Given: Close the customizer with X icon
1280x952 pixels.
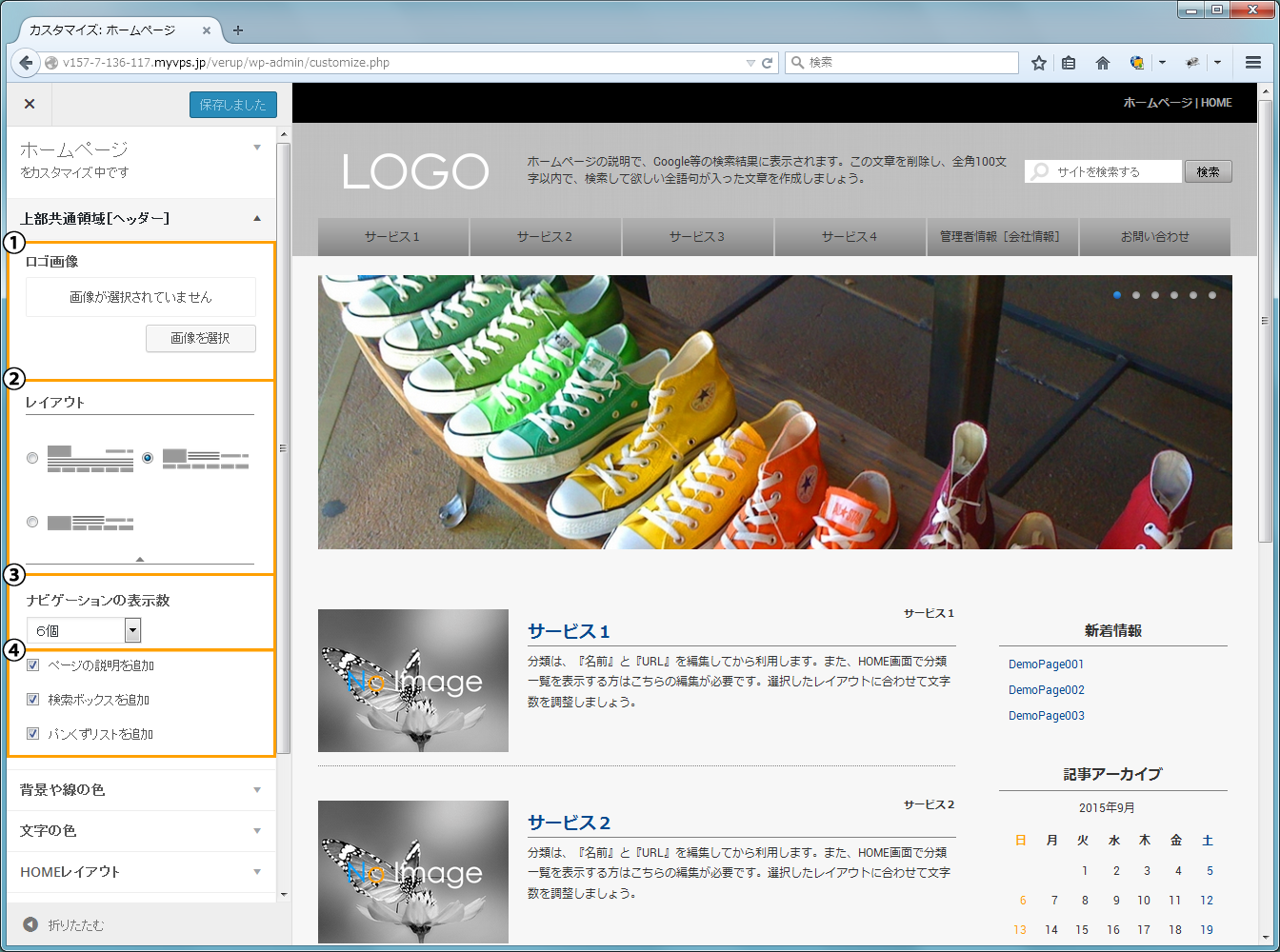Looking at the screenshot, I should point(30,104).
